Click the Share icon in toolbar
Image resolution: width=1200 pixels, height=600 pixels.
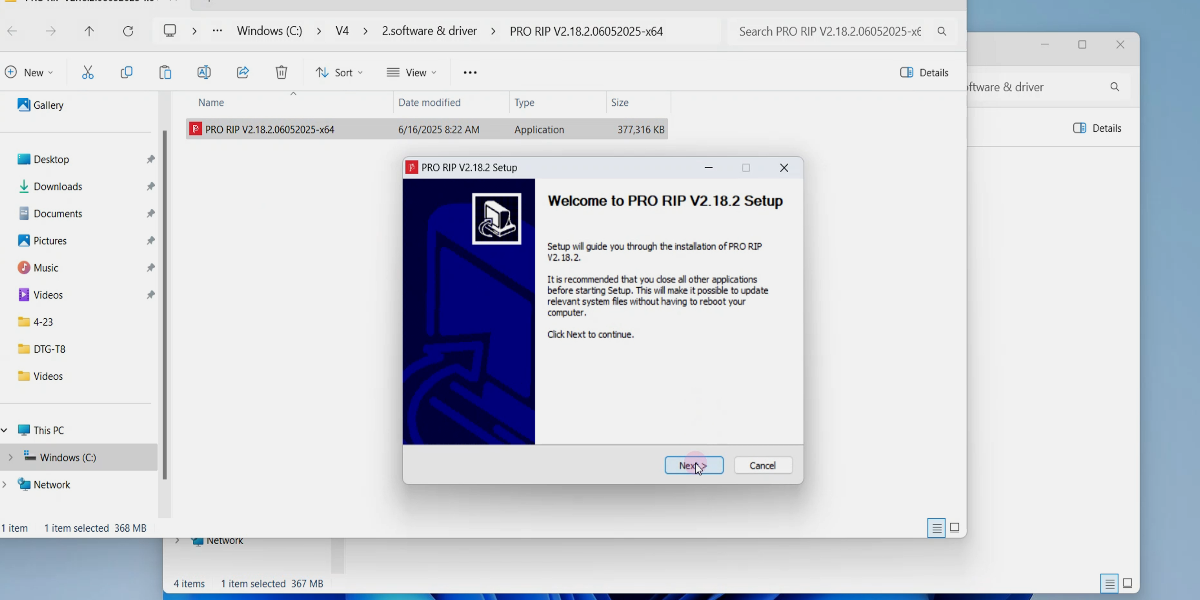click(243, 72)
